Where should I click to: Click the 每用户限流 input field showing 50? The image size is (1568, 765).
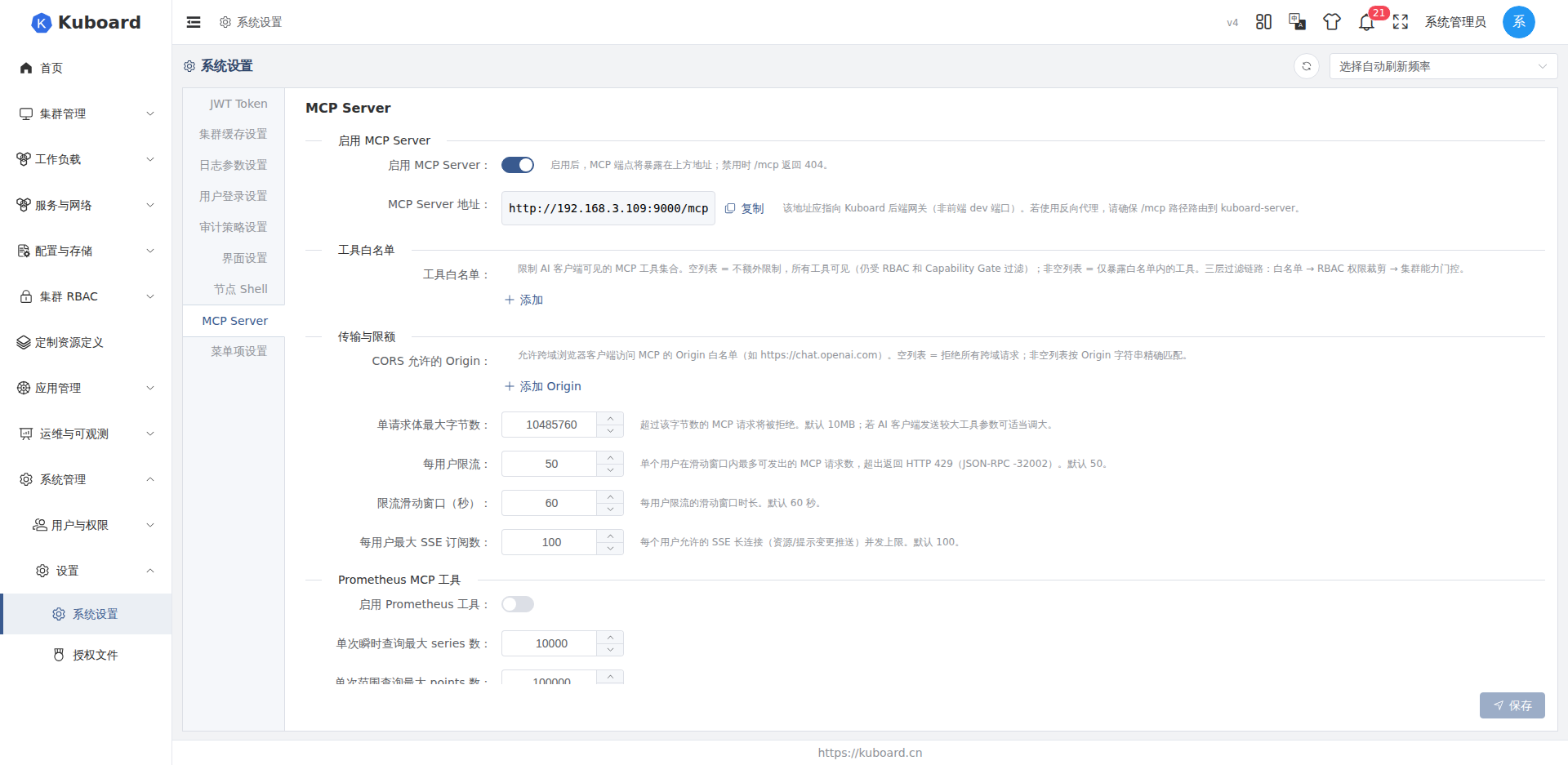point(550,464)
